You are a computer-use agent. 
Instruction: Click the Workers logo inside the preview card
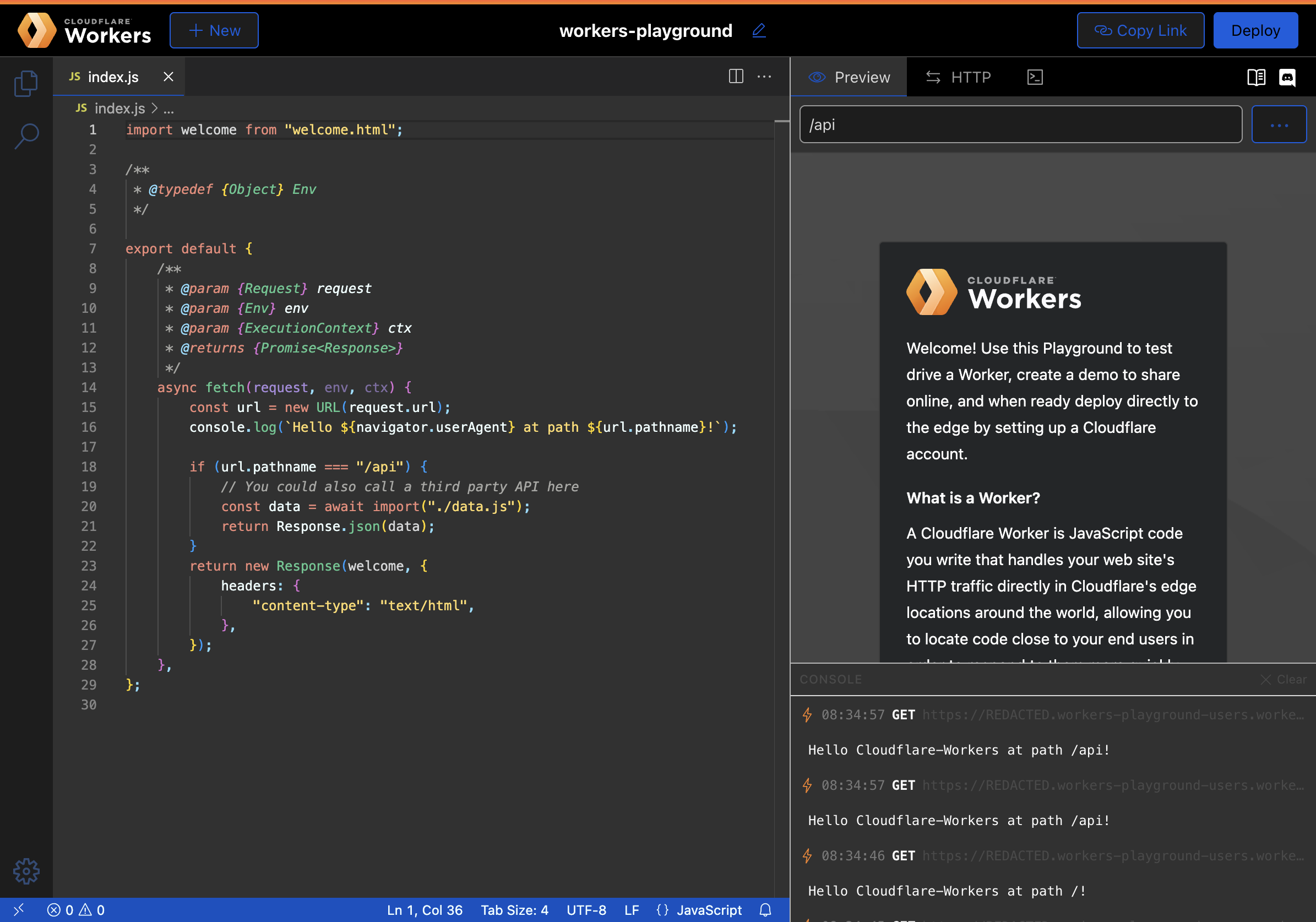click(993, 292)
